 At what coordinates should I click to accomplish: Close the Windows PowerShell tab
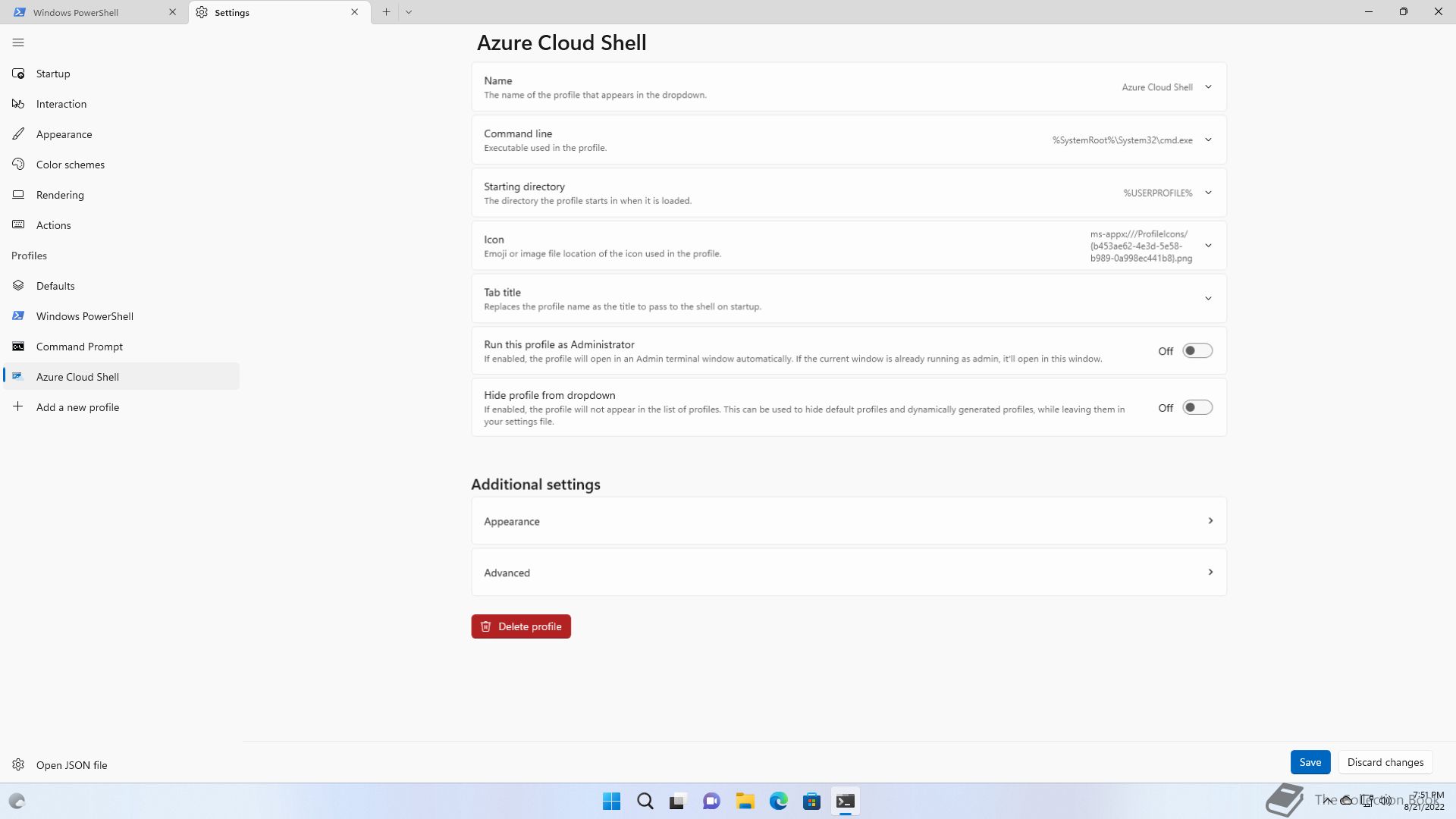[172, 12]
